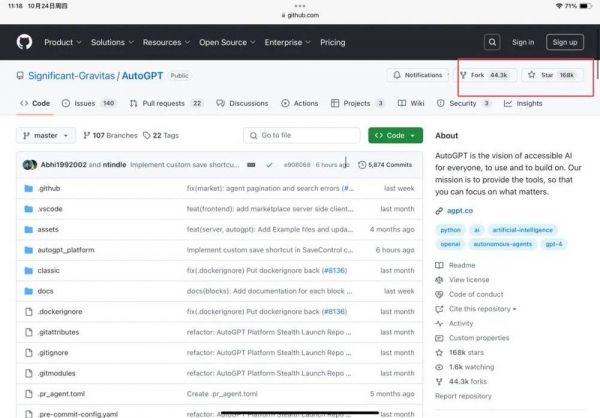Click the Notifications bell button
The image size is (600, 418).
click(x=418, y=75)
